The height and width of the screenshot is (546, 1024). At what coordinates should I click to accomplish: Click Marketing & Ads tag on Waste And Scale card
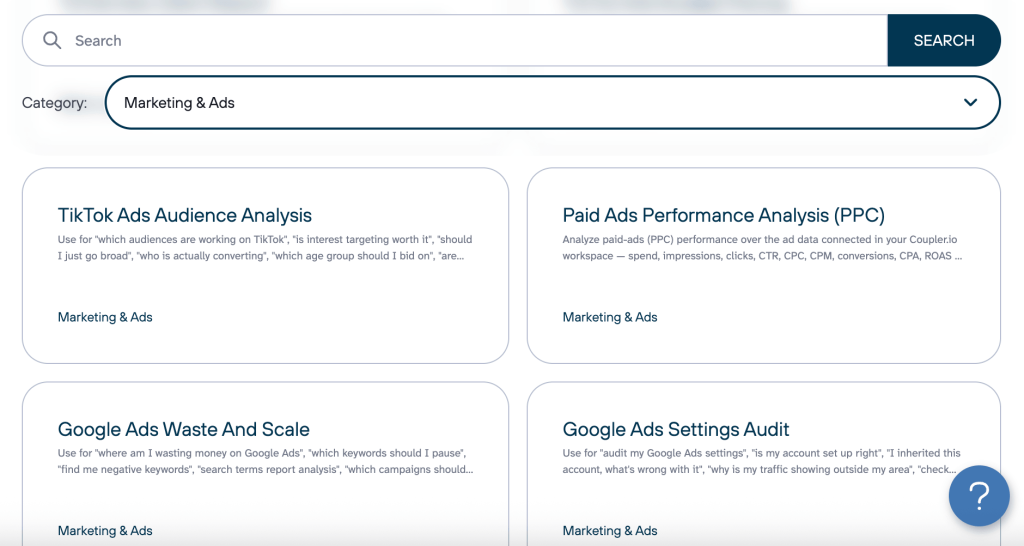(x=105, y=530)
